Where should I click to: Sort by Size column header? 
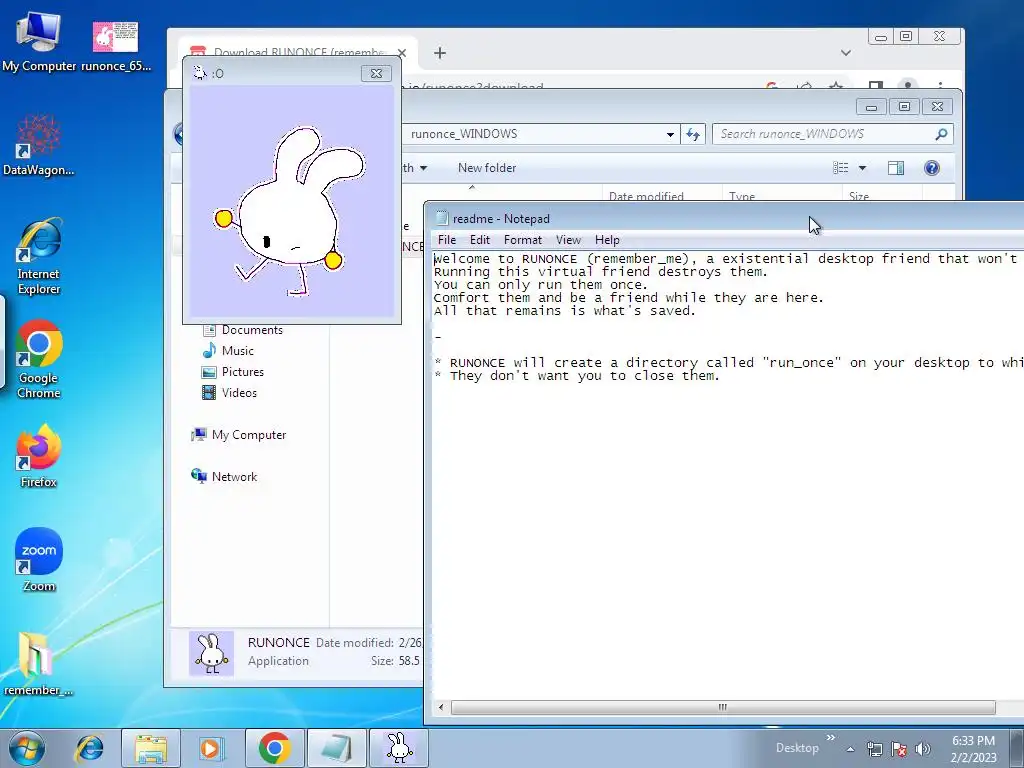pyautogui.click(x=882, y=195)
